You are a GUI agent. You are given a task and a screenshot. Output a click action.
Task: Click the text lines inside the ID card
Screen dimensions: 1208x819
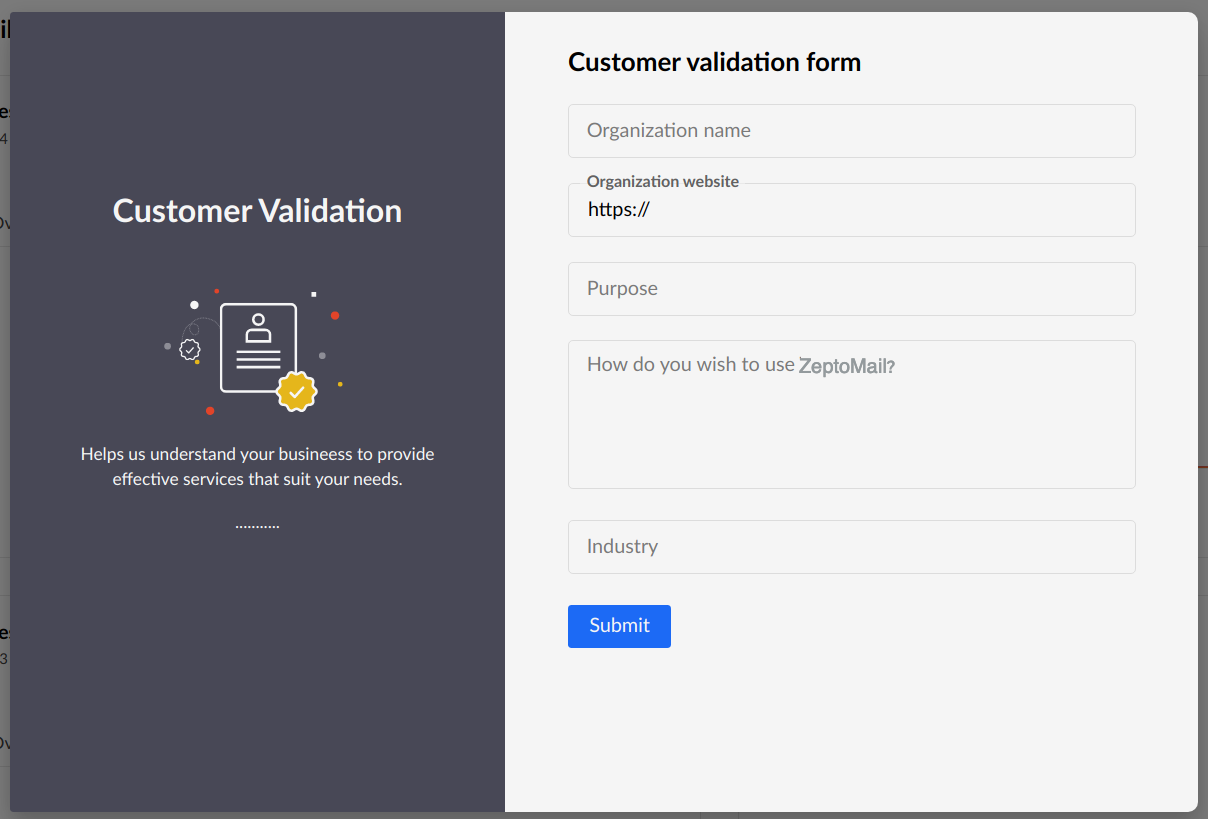pyautogui.click(x=258, y=359)
